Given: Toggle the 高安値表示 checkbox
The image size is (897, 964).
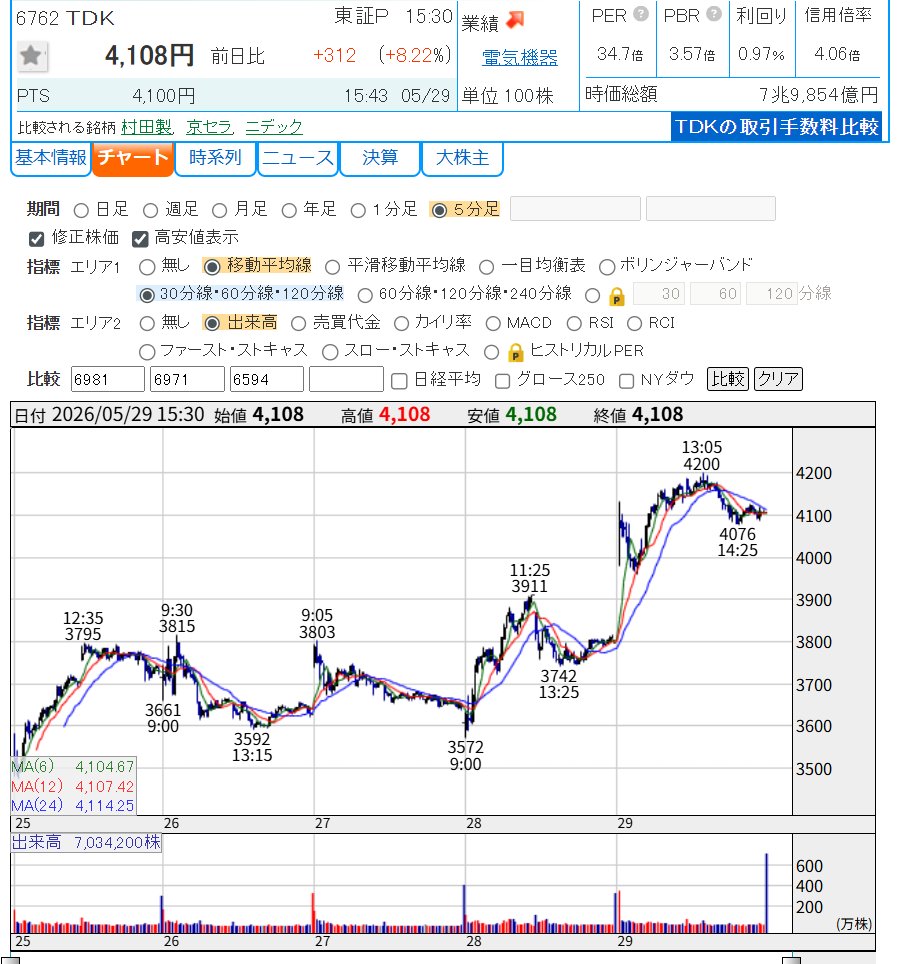Looking at the screenshot, I should click(x=140, y=239).
